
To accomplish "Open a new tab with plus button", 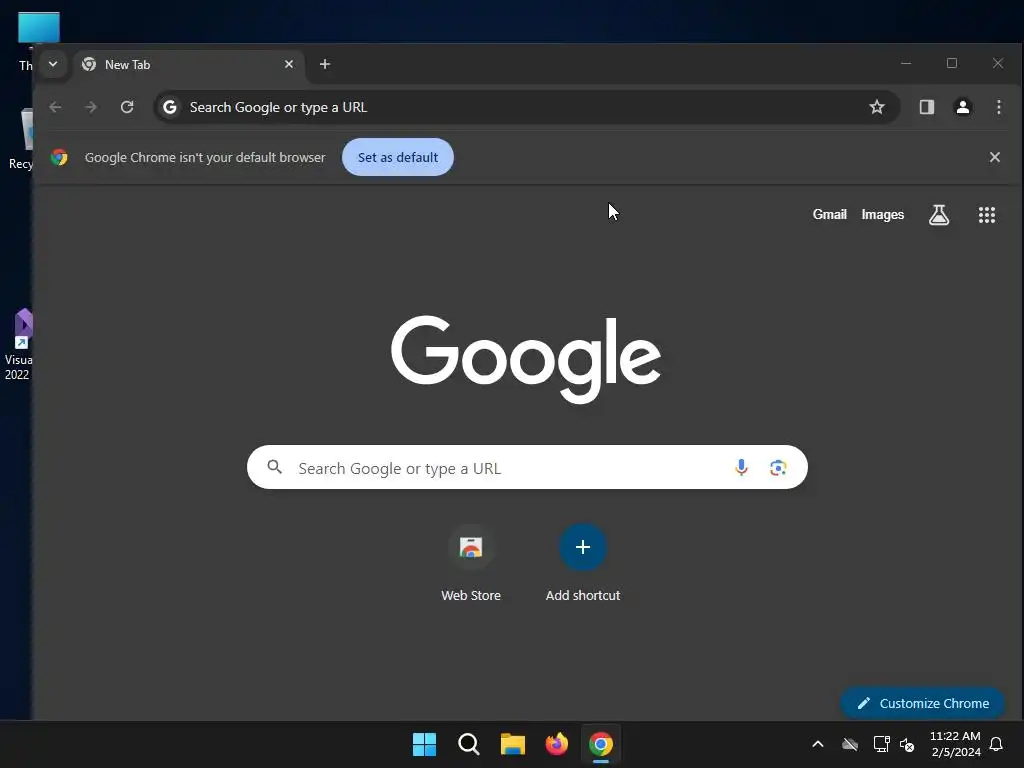I will (x=325, y=64).
